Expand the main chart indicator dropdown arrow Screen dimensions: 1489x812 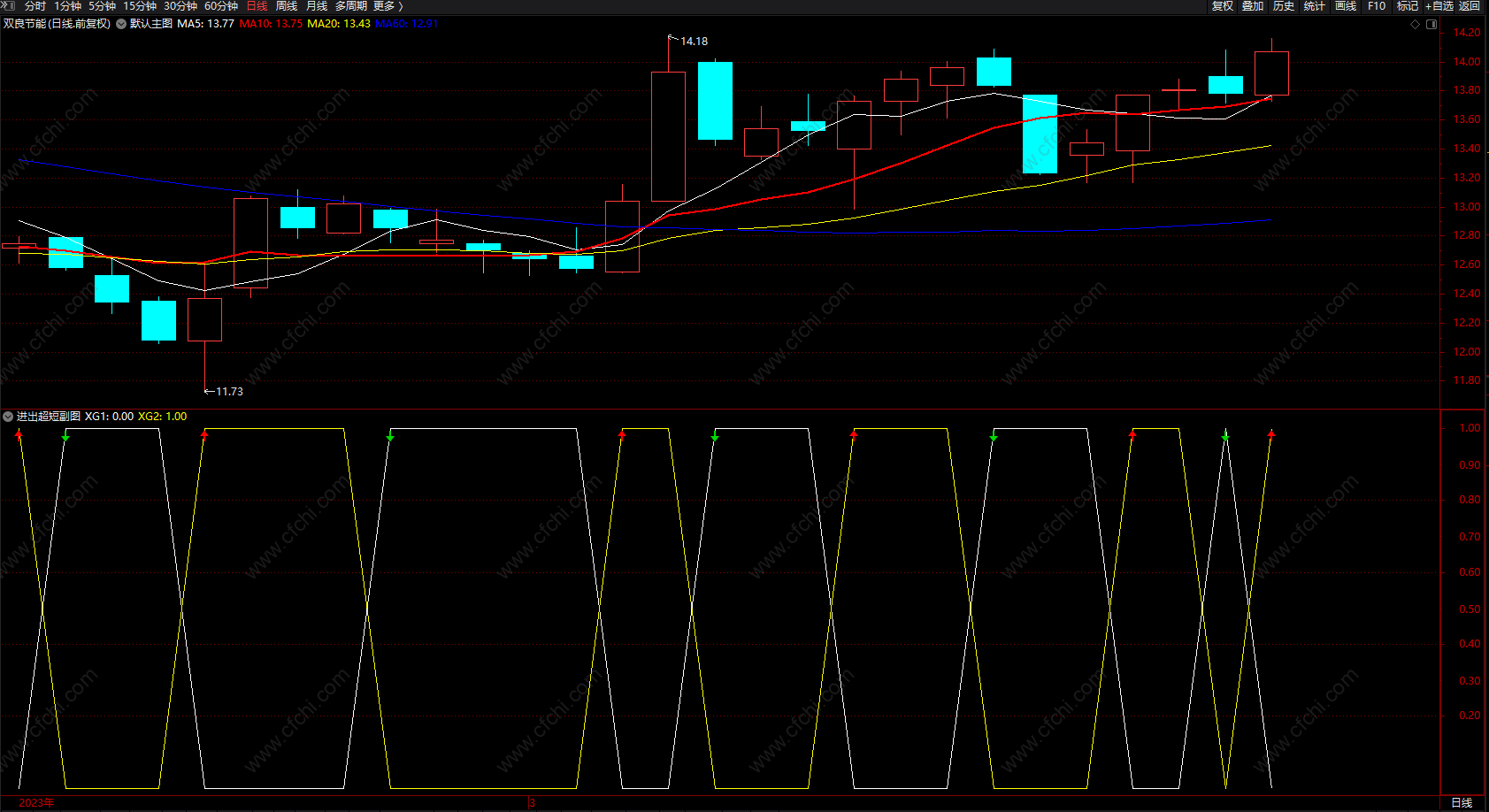[x=121, y=24]
